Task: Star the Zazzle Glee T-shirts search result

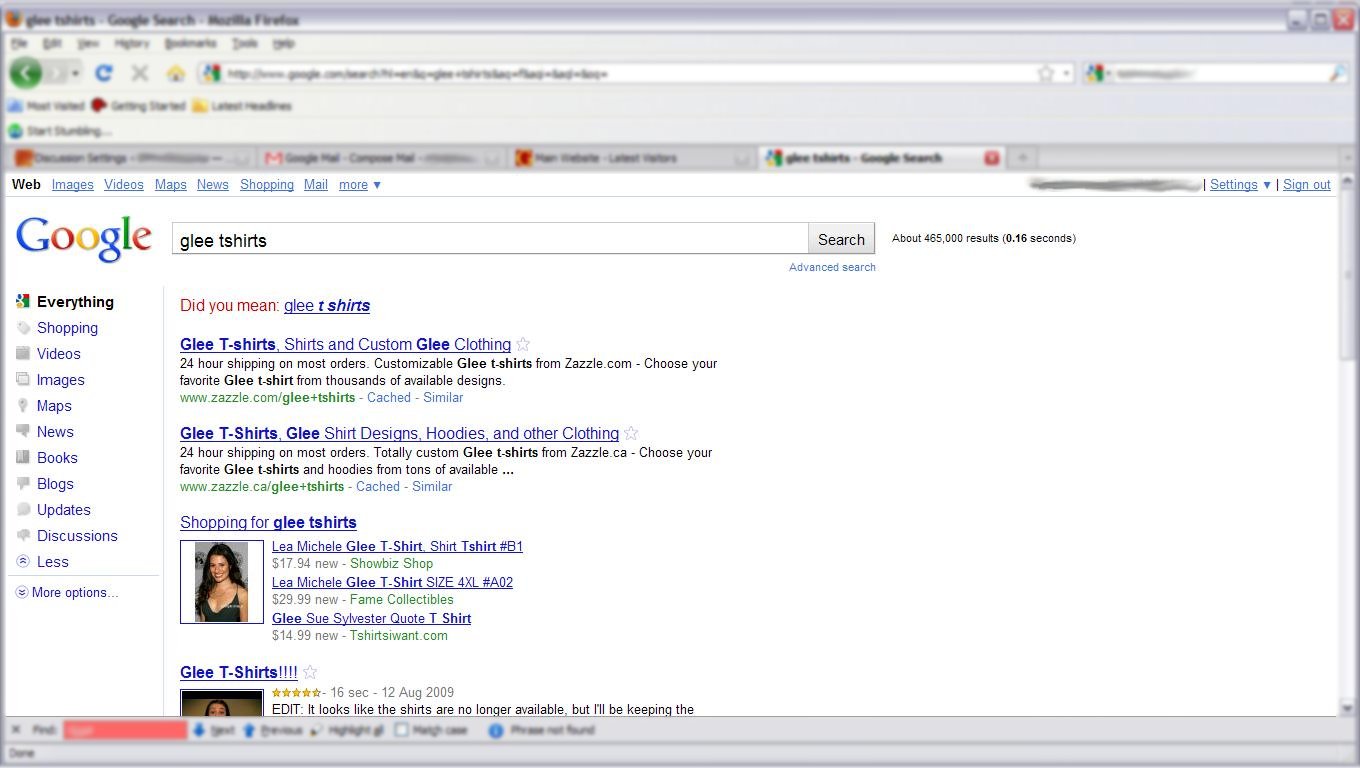Action: coord(523,344)
